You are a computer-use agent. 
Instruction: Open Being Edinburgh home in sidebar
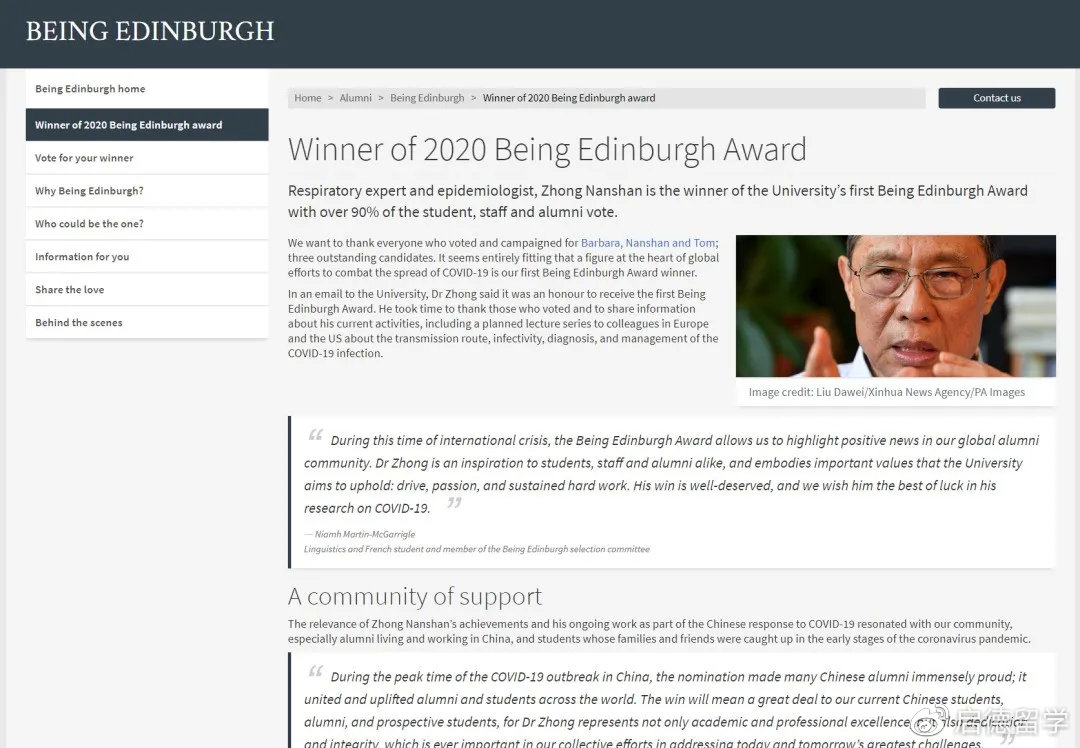(90, 89)
